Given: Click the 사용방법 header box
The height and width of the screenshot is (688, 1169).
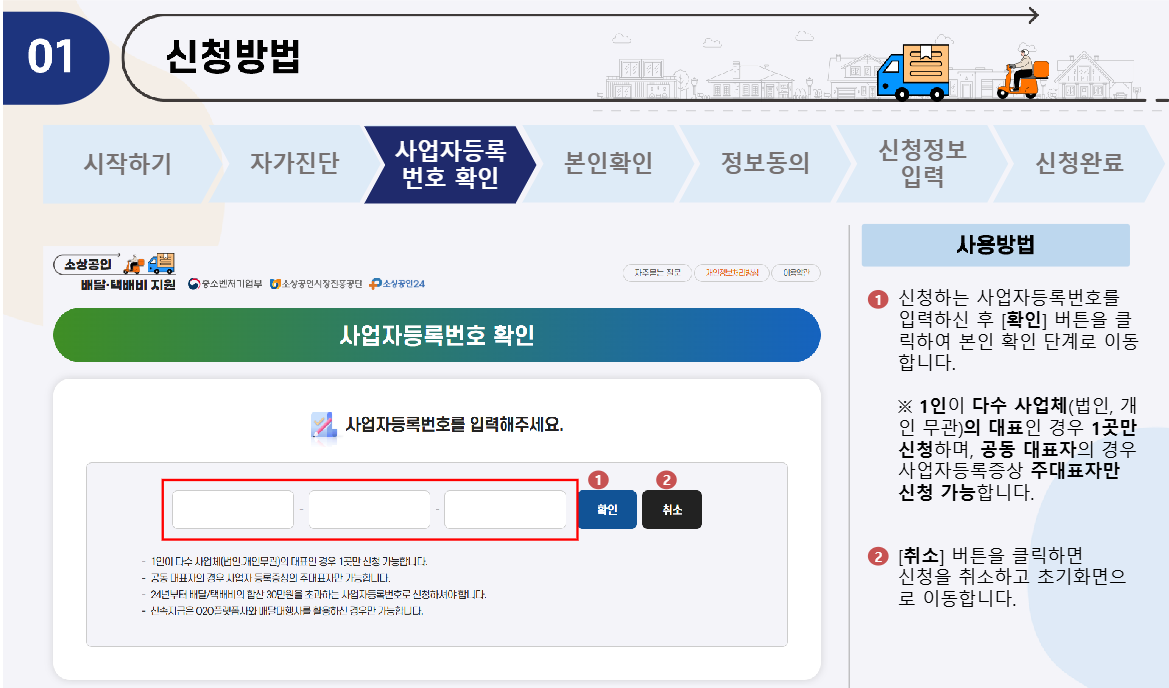Looking at the screenshot, I should pyautogui.click(x=995, y=244).
